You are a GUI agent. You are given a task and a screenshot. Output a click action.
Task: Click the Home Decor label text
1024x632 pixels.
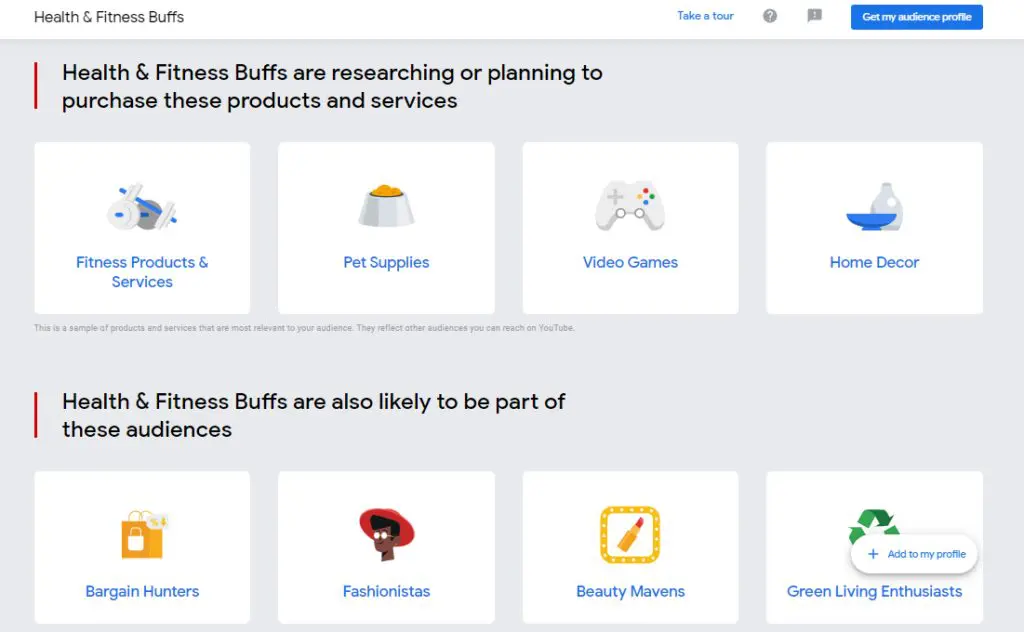point(874,262)
